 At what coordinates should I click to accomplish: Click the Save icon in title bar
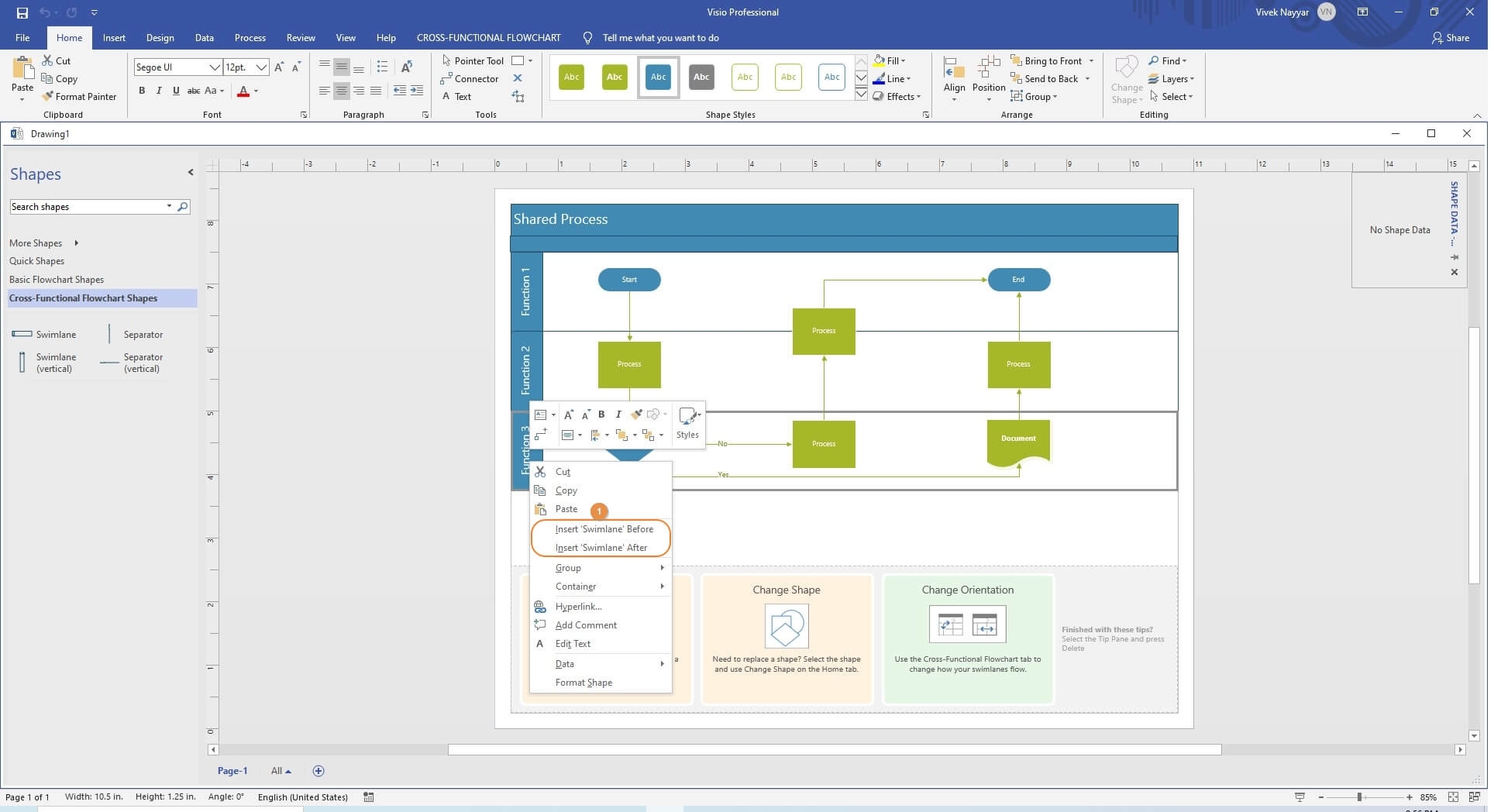coord(22,12)
